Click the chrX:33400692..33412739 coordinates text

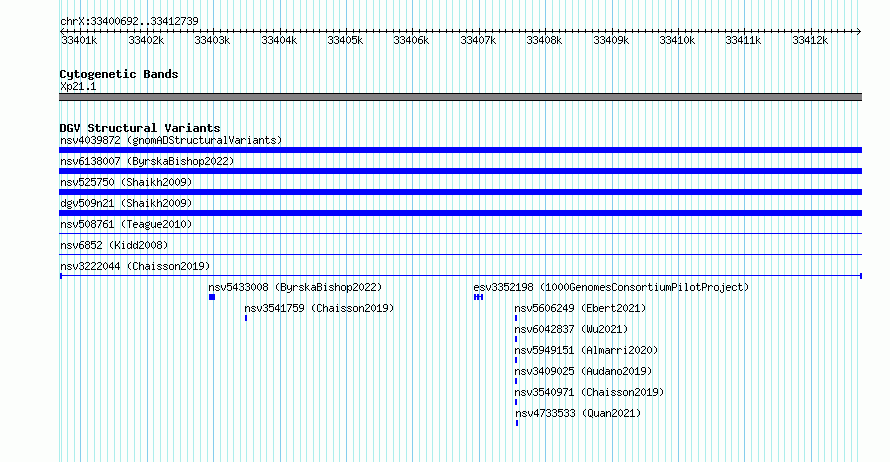[129, 21]
